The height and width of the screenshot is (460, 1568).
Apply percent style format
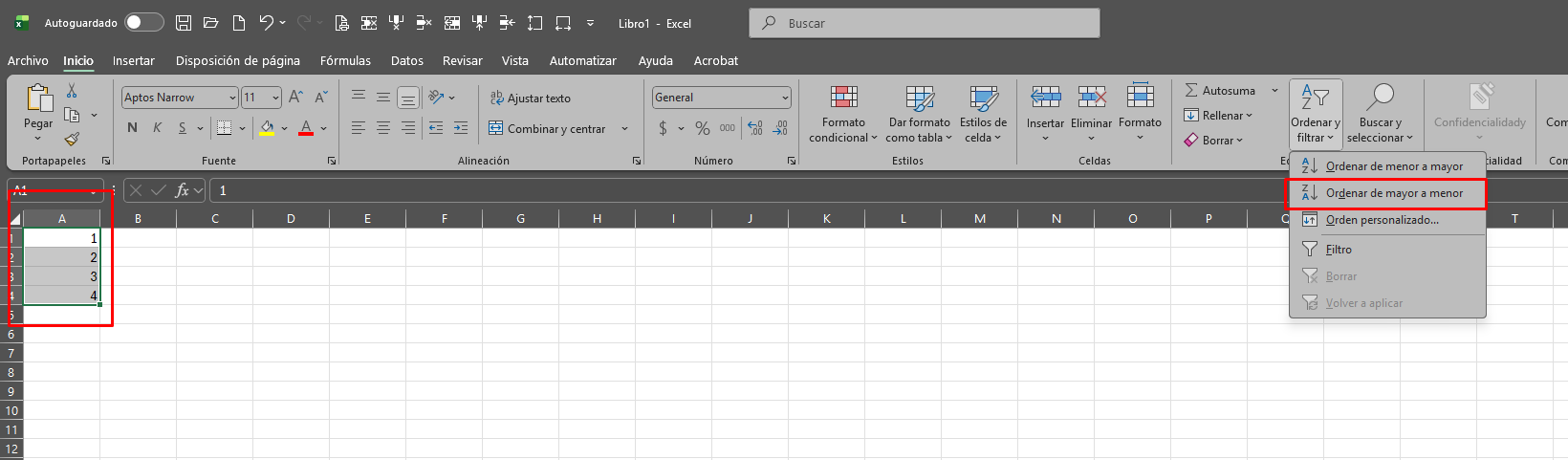pos(703,128)
